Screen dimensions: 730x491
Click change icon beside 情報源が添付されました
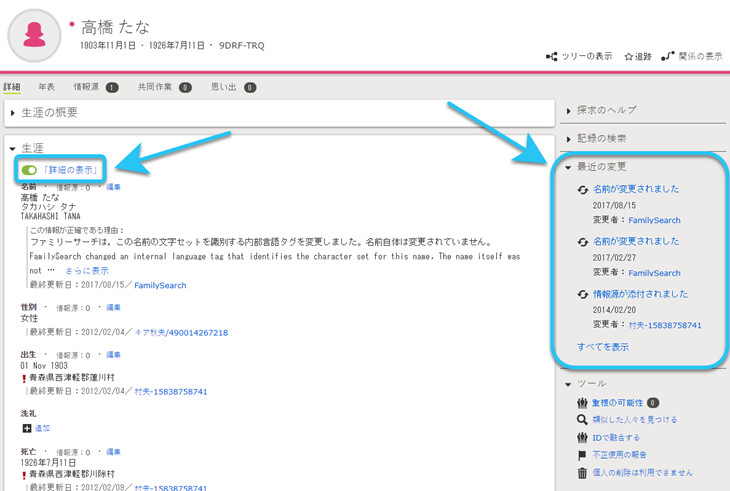582,295
